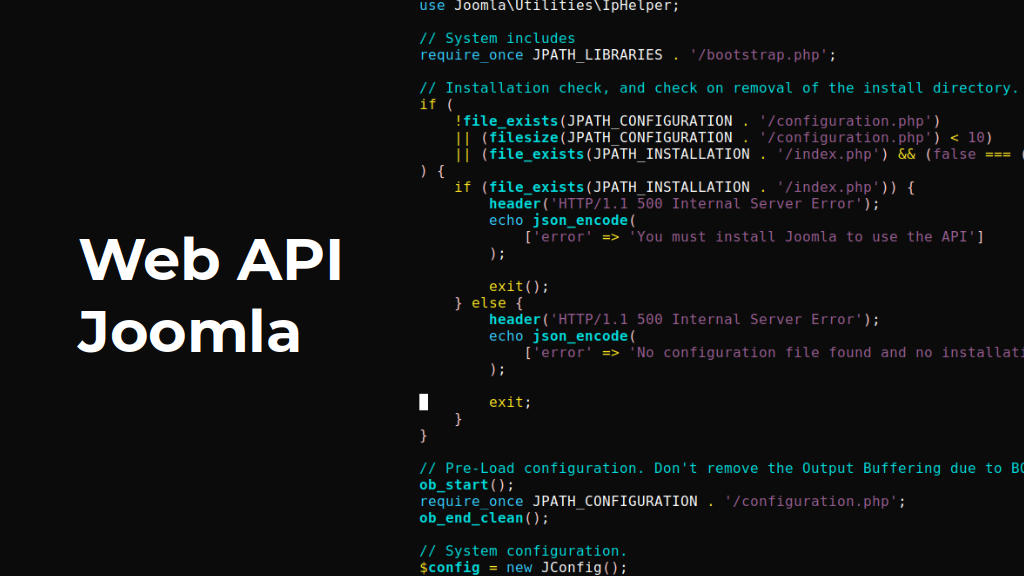Click the first 'echo json_encode(' line

point(562,221)
